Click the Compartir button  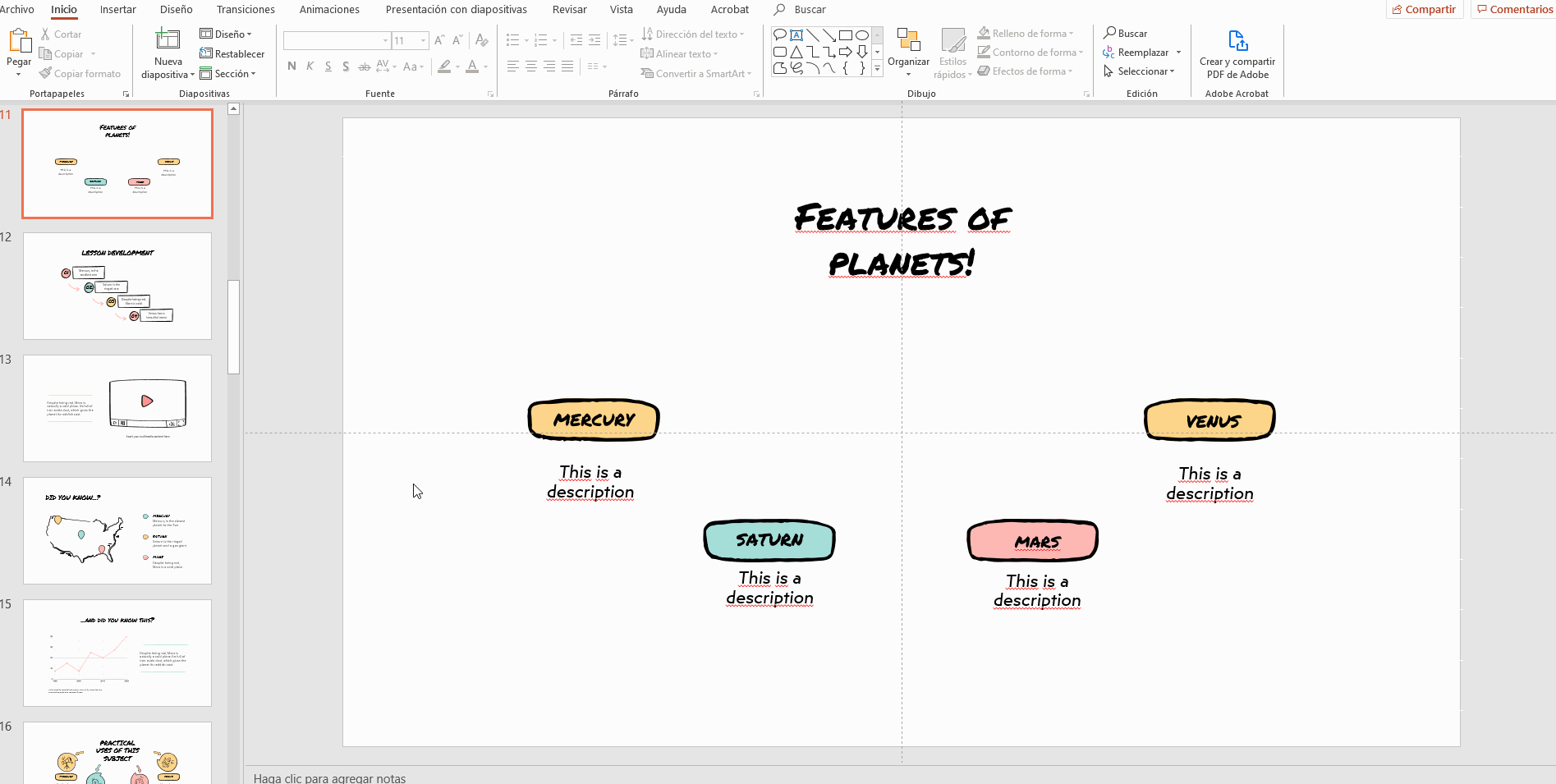tap(1425, 9)
